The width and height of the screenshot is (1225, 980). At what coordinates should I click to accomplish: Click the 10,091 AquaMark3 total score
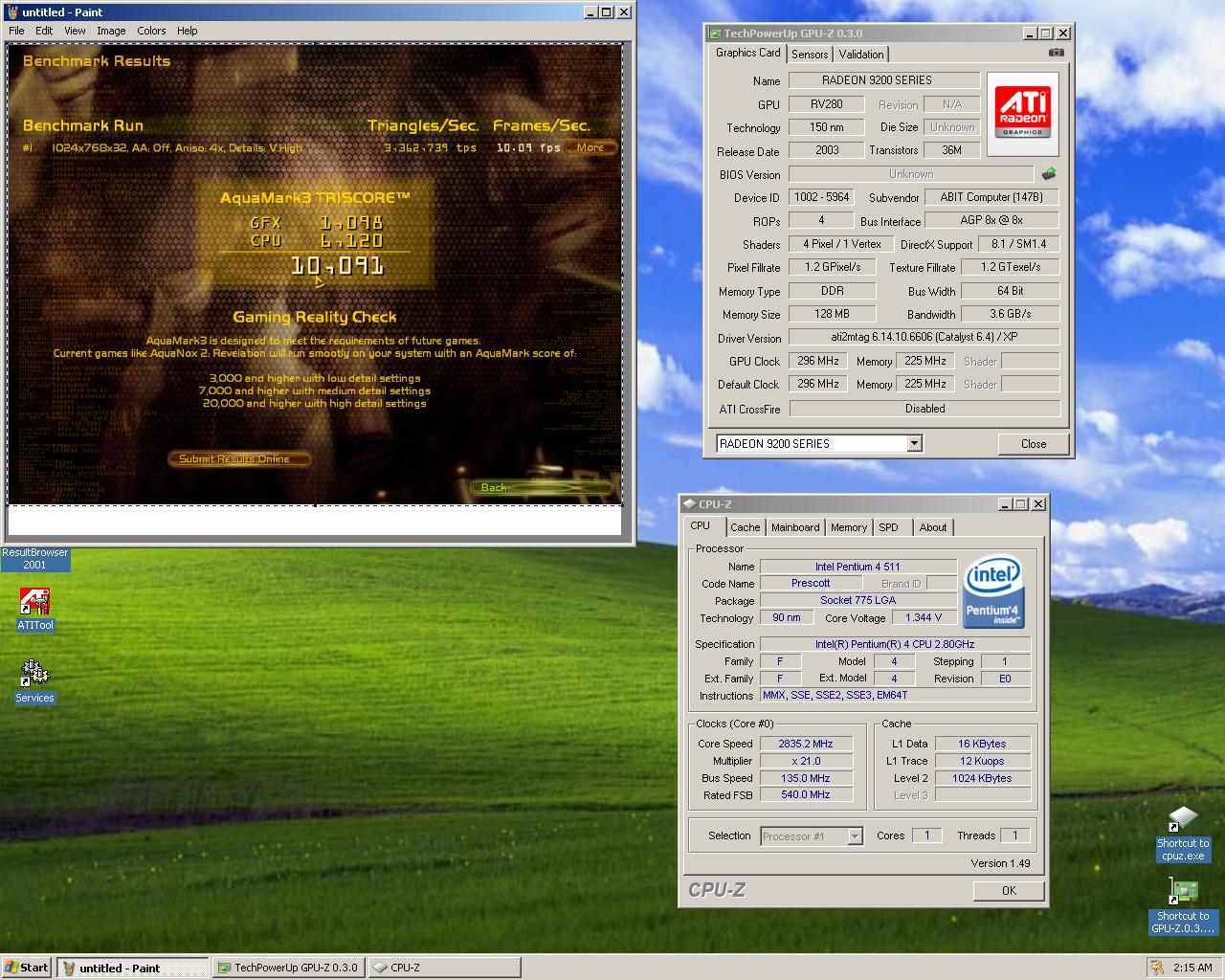coord(337,266)
